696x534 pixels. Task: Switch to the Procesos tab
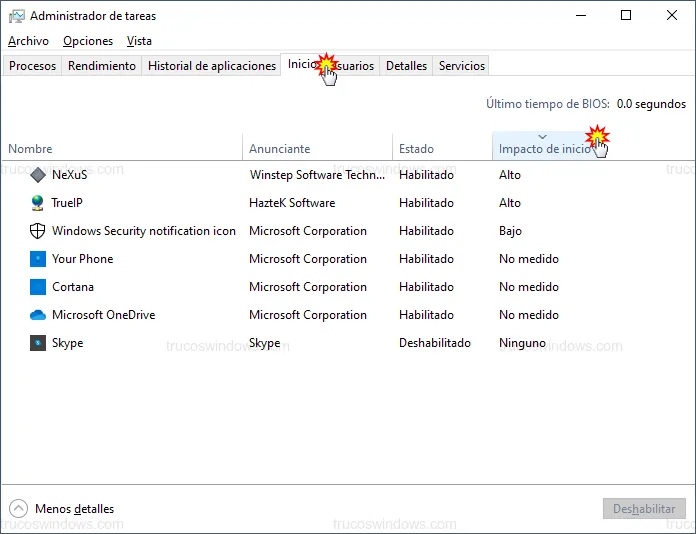tap(32, 66)
